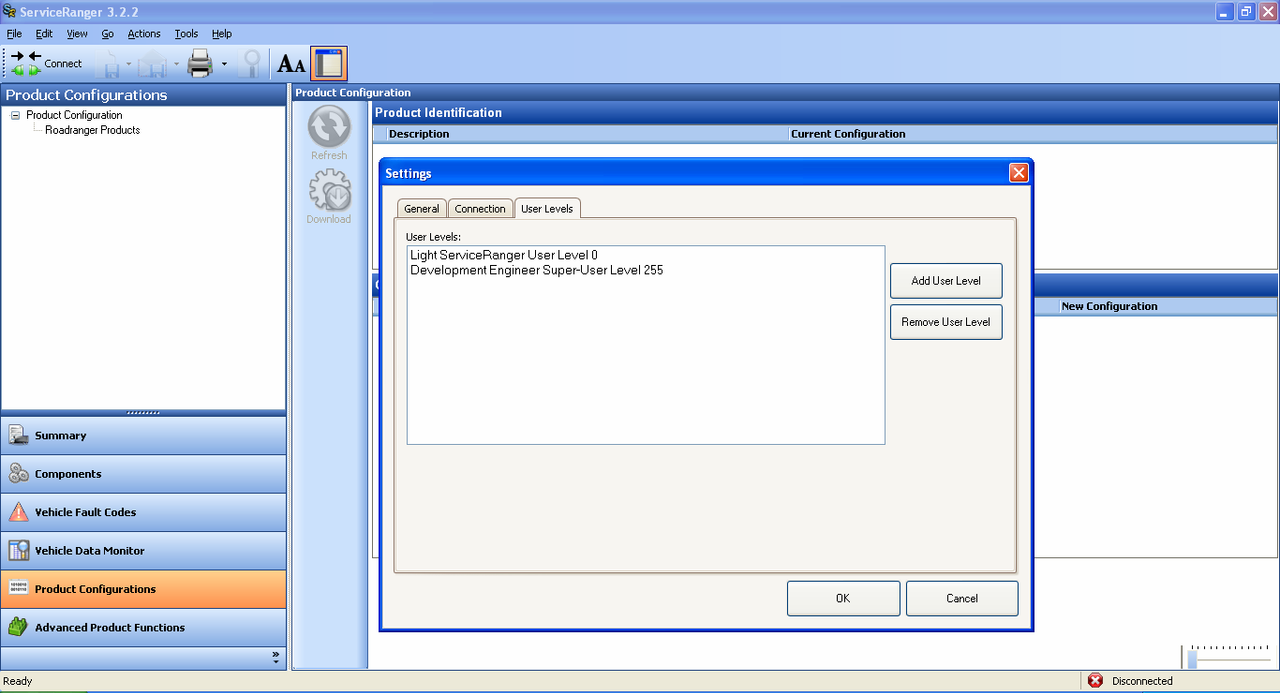
Task: Click the navigation pane splitter grip
Action: click(143, 413)
